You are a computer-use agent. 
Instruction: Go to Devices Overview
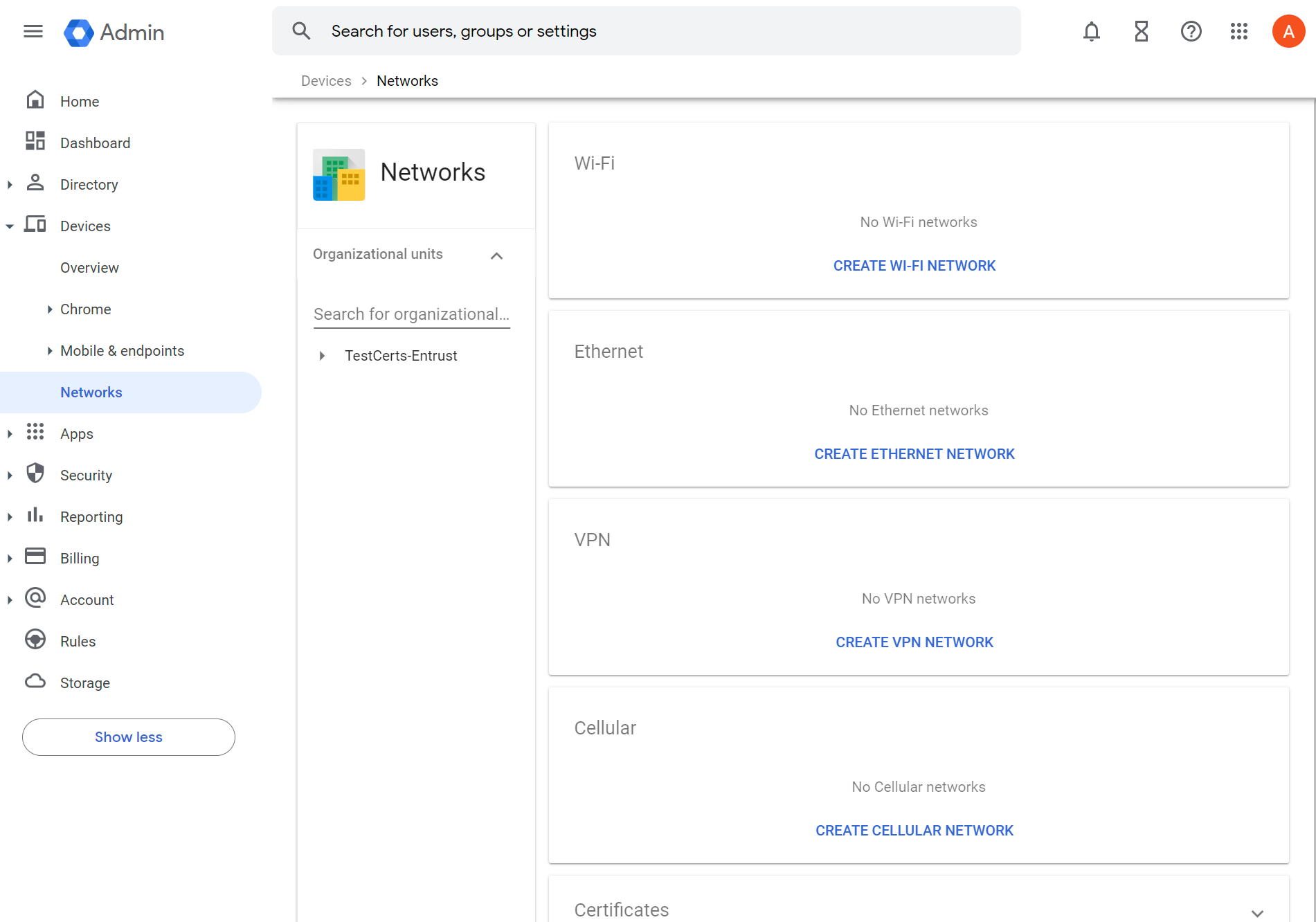[89, 268]
